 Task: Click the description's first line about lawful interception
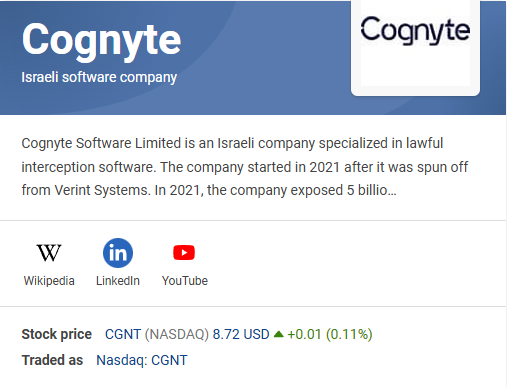point(232,143)
